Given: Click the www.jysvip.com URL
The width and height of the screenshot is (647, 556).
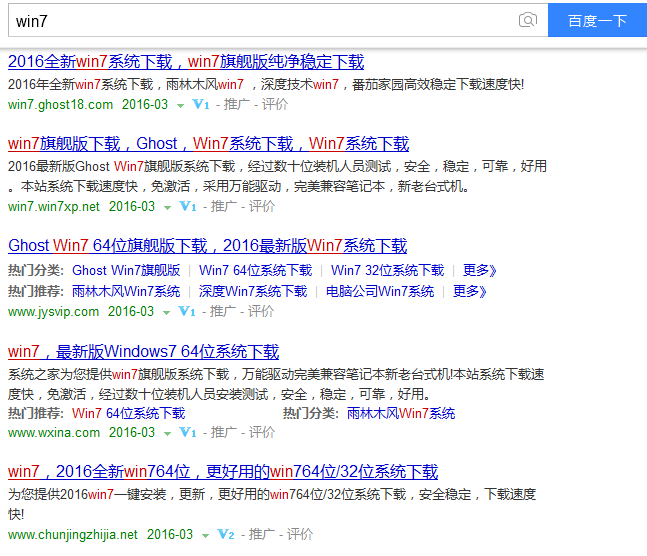Looking at the screenshot, I should click(53, 311).
